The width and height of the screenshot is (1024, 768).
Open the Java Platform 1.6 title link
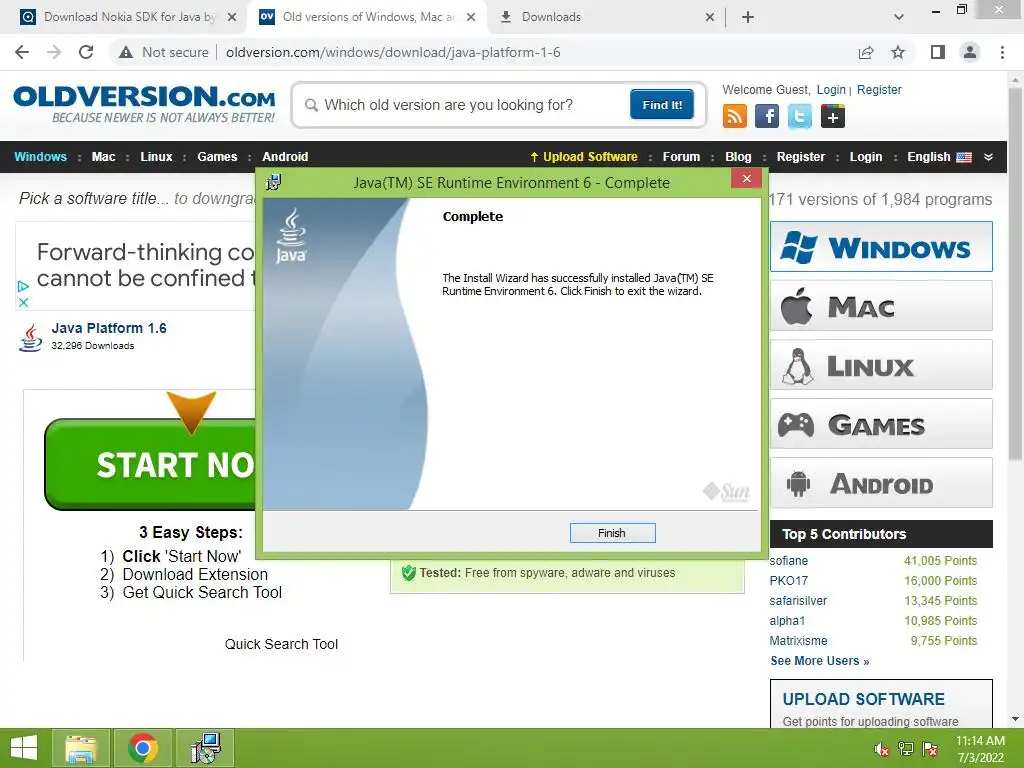(x=109, y=328)
